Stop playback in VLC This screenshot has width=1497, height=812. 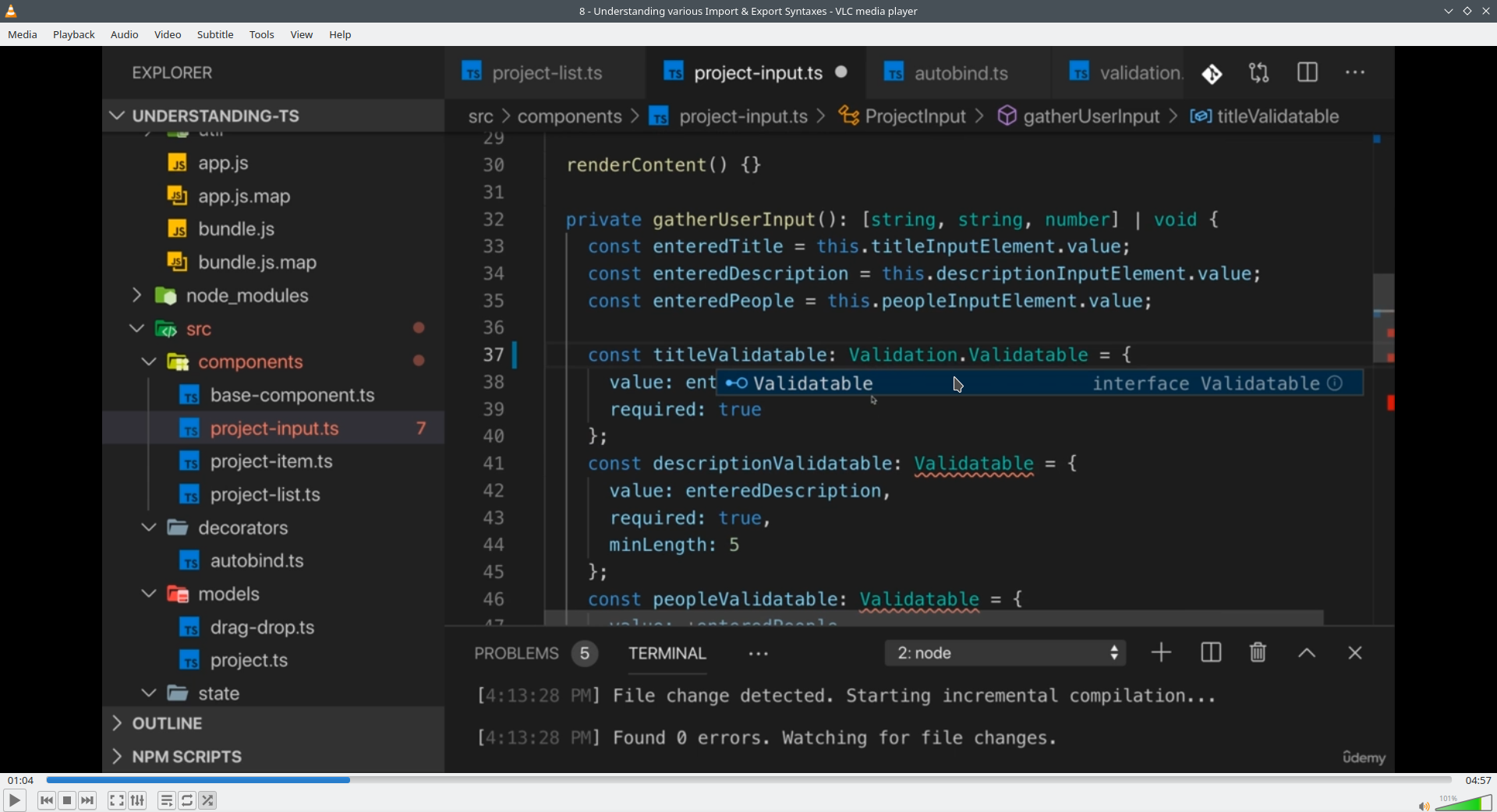pos(67,800)
